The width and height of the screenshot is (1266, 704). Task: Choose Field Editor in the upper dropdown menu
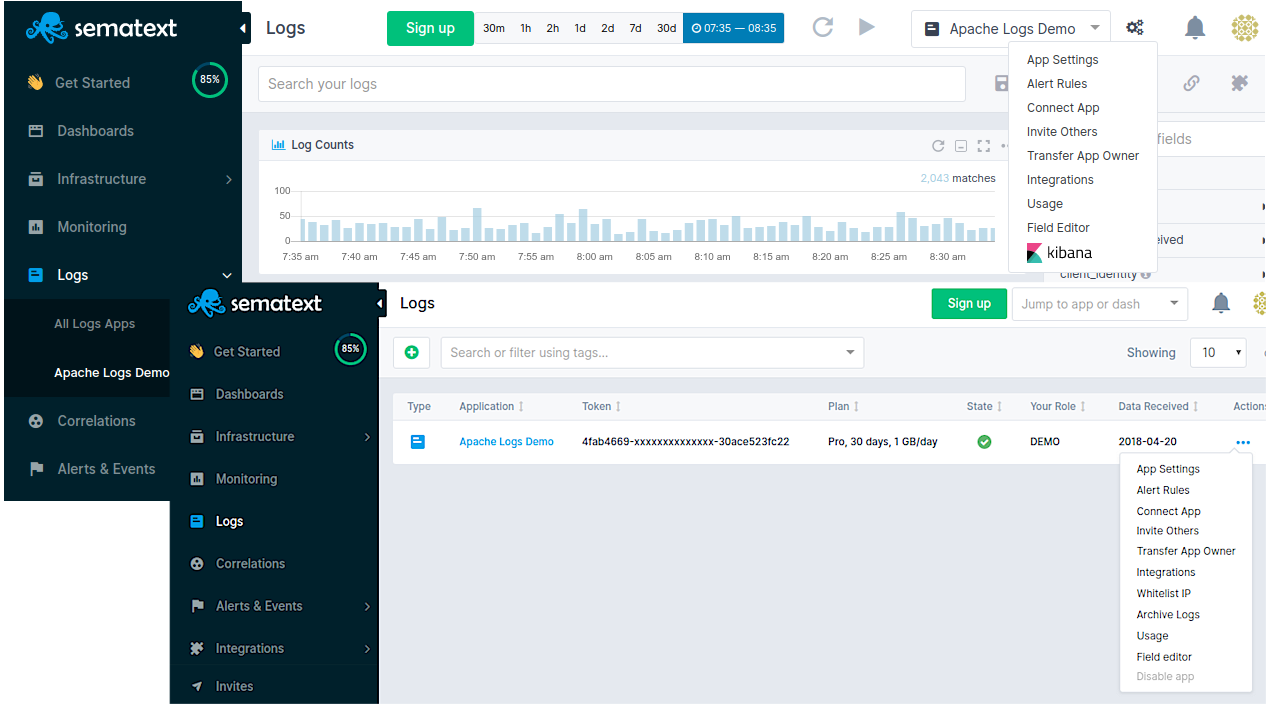tap(1058, 228)
